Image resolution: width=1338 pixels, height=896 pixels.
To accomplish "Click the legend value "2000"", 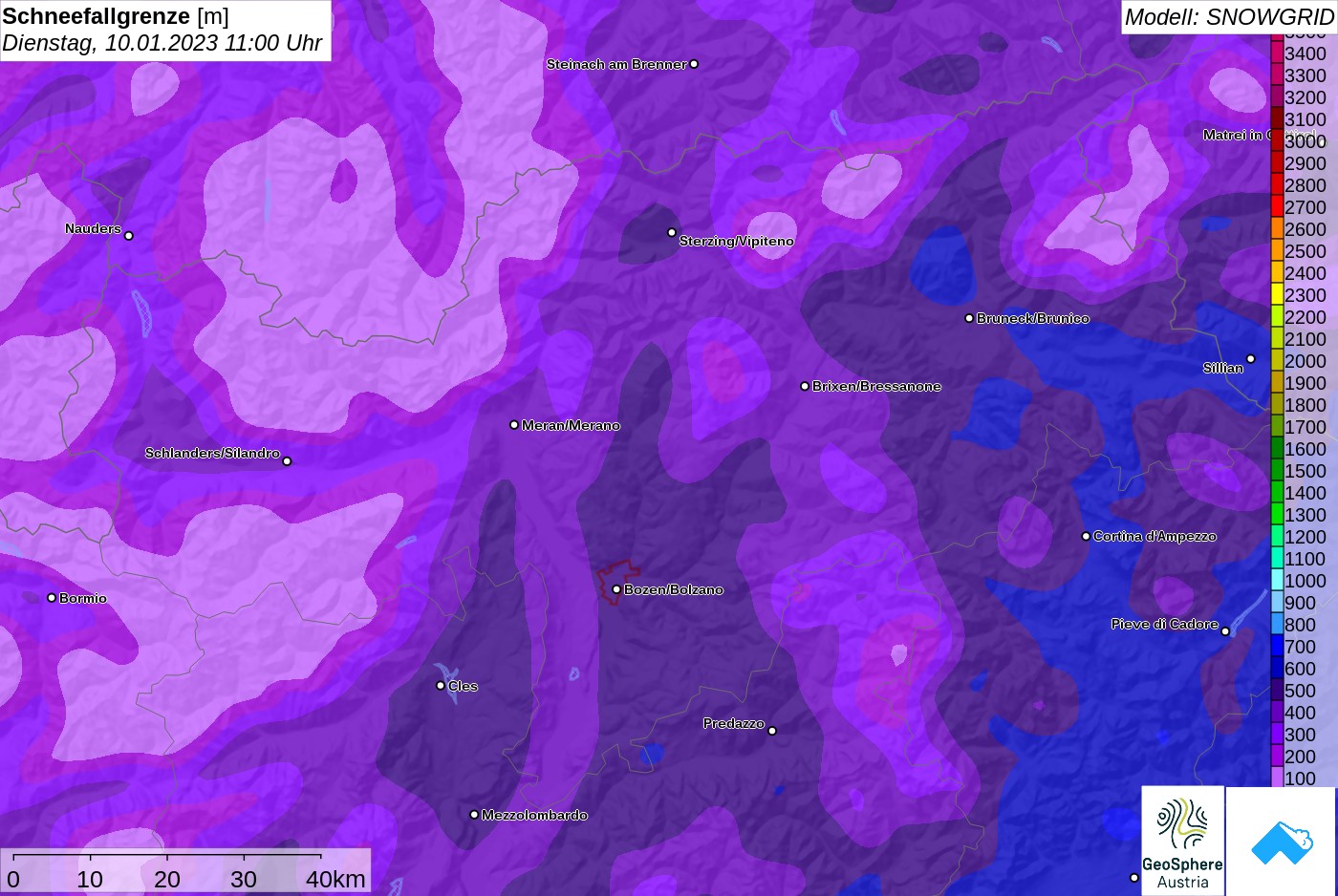I will coord(1306,361).
